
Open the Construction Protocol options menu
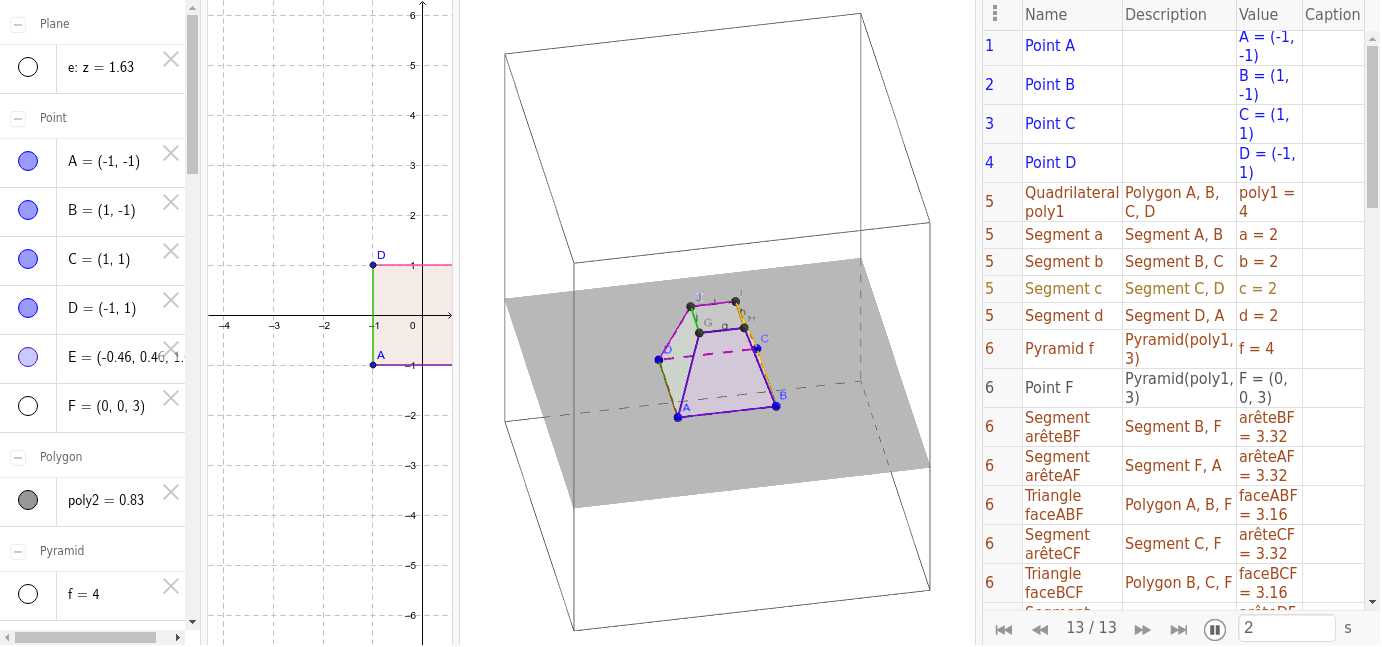point(995,11)
